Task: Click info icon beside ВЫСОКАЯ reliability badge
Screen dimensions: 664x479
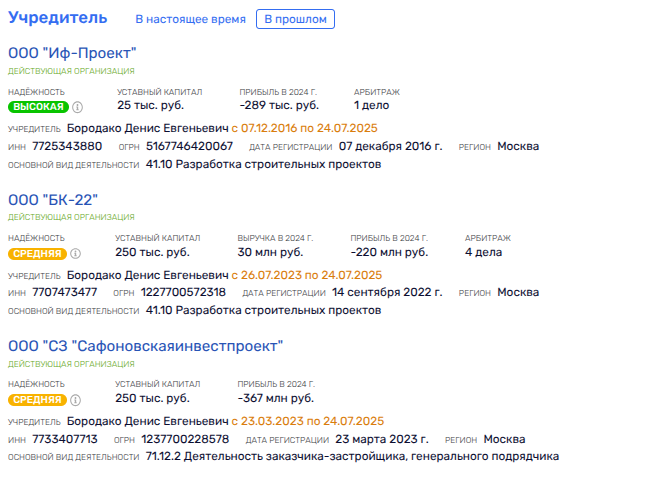Action: [x=77, y=107]
